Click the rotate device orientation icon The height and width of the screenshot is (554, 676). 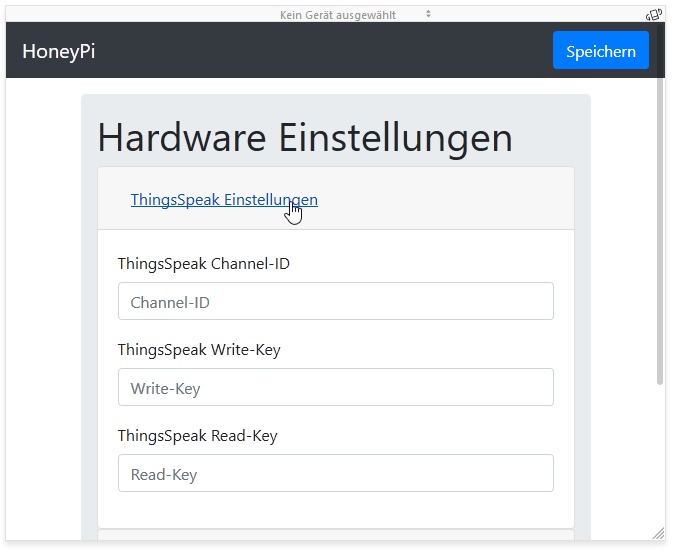(654, 15)
